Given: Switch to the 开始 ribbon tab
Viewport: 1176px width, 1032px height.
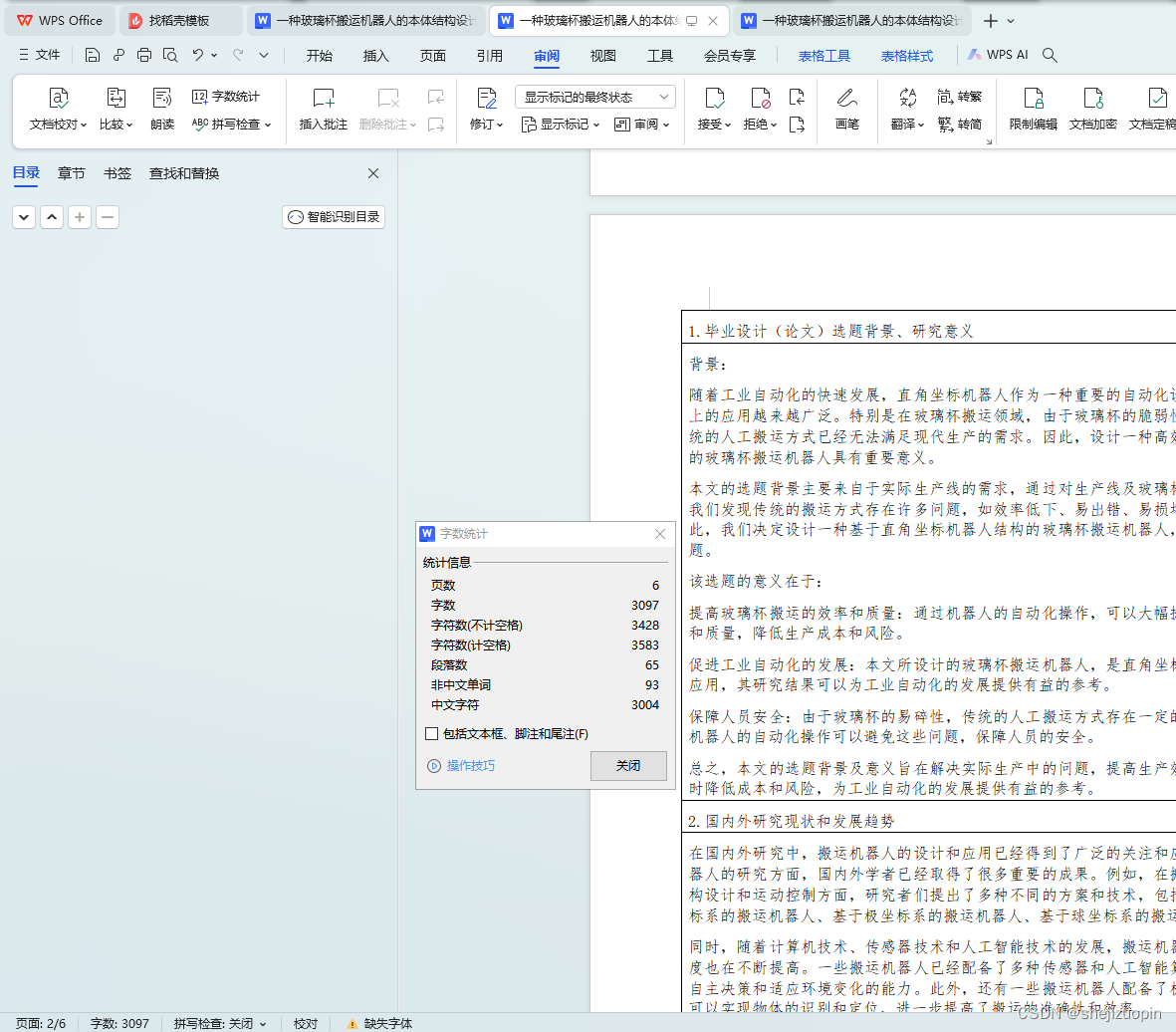Looking at the screenshot, I should 319,56.
